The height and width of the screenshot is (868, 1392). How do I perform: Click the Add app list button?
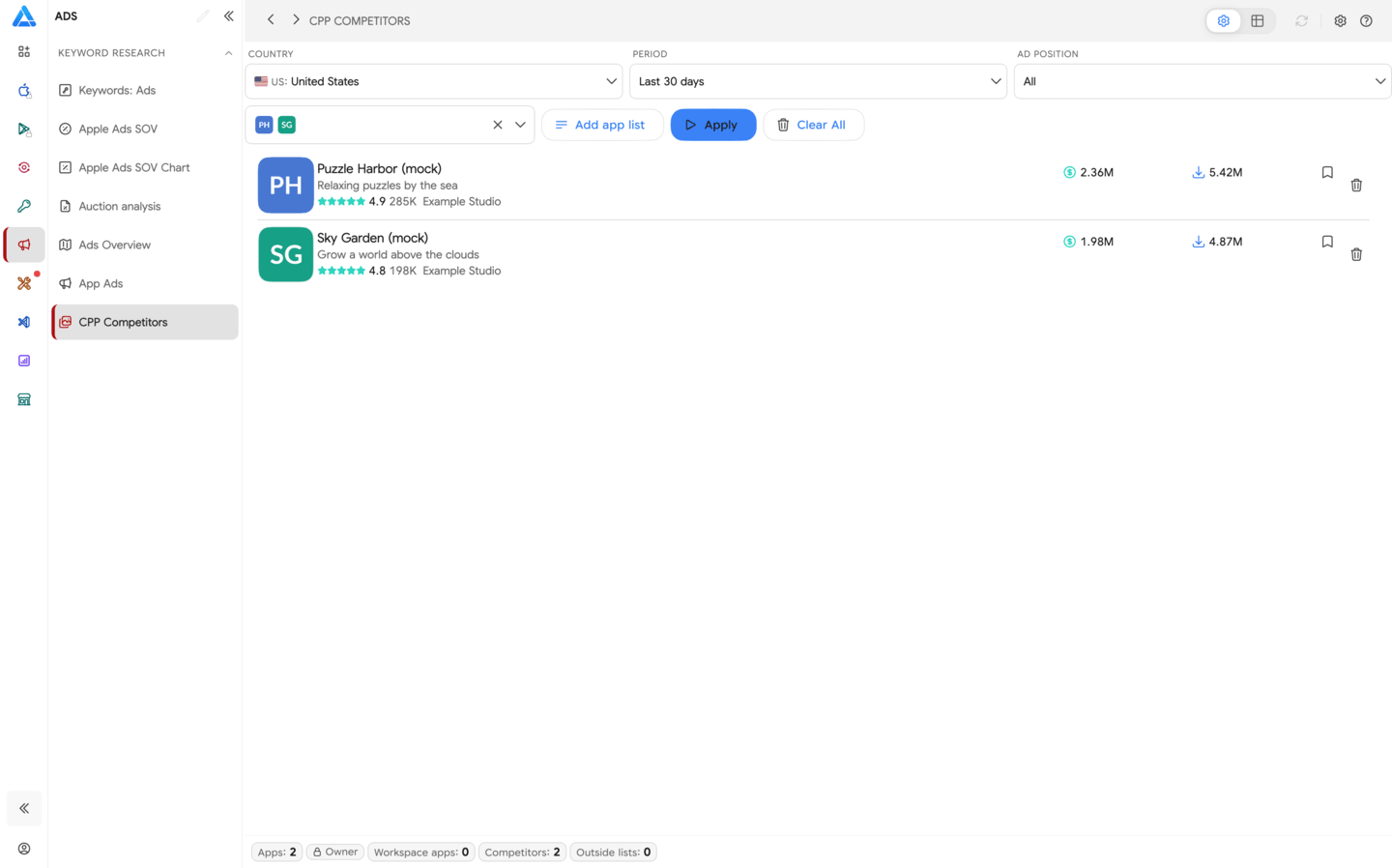click(602, 125)
